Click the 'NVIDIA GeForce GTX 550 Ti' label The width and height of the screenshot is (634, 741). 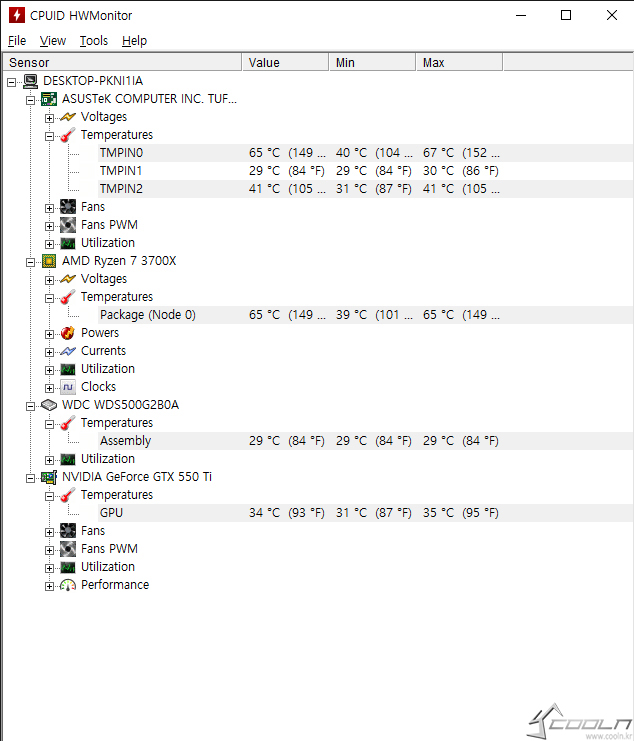point(137,477)
